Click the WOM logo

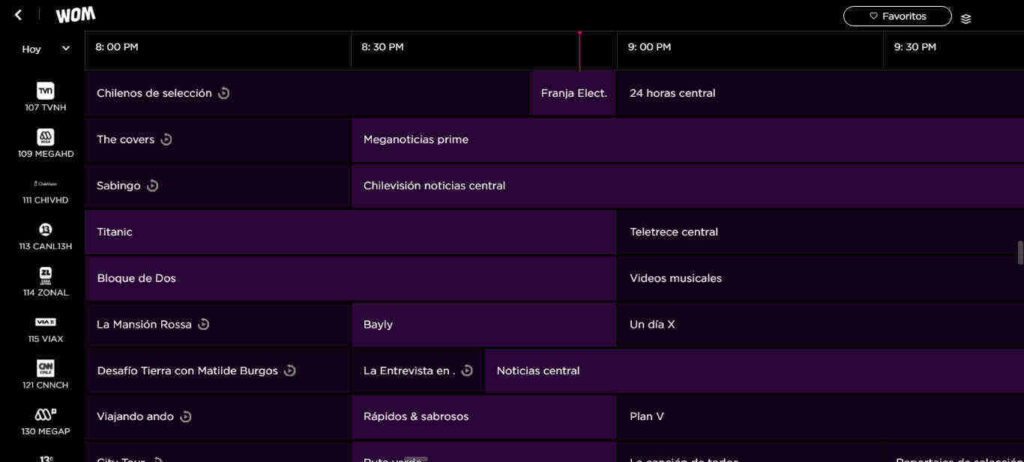[76, 15]
